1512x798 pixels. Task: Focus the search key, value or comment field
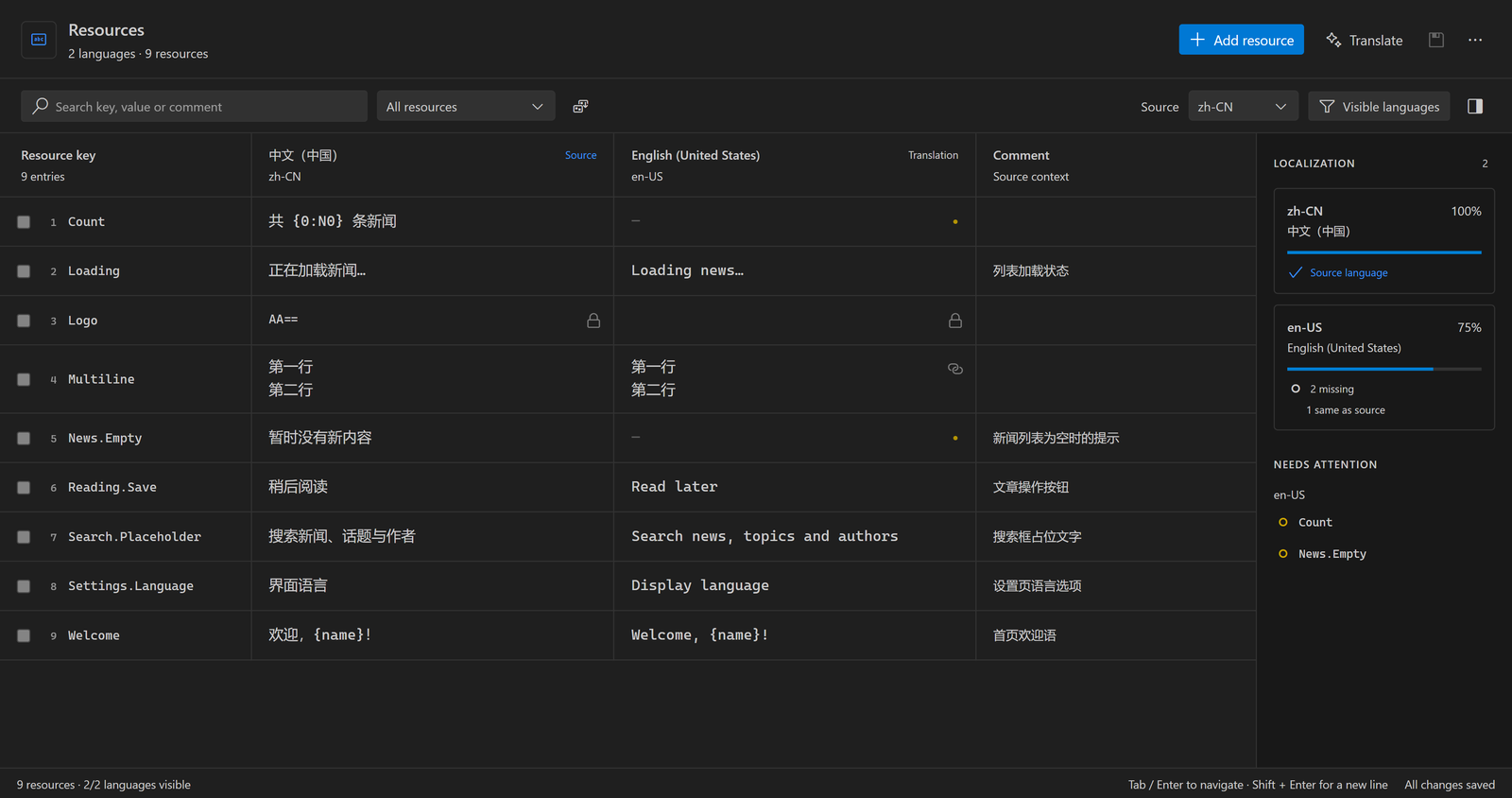pyautogui.click(x=194, y=107)
